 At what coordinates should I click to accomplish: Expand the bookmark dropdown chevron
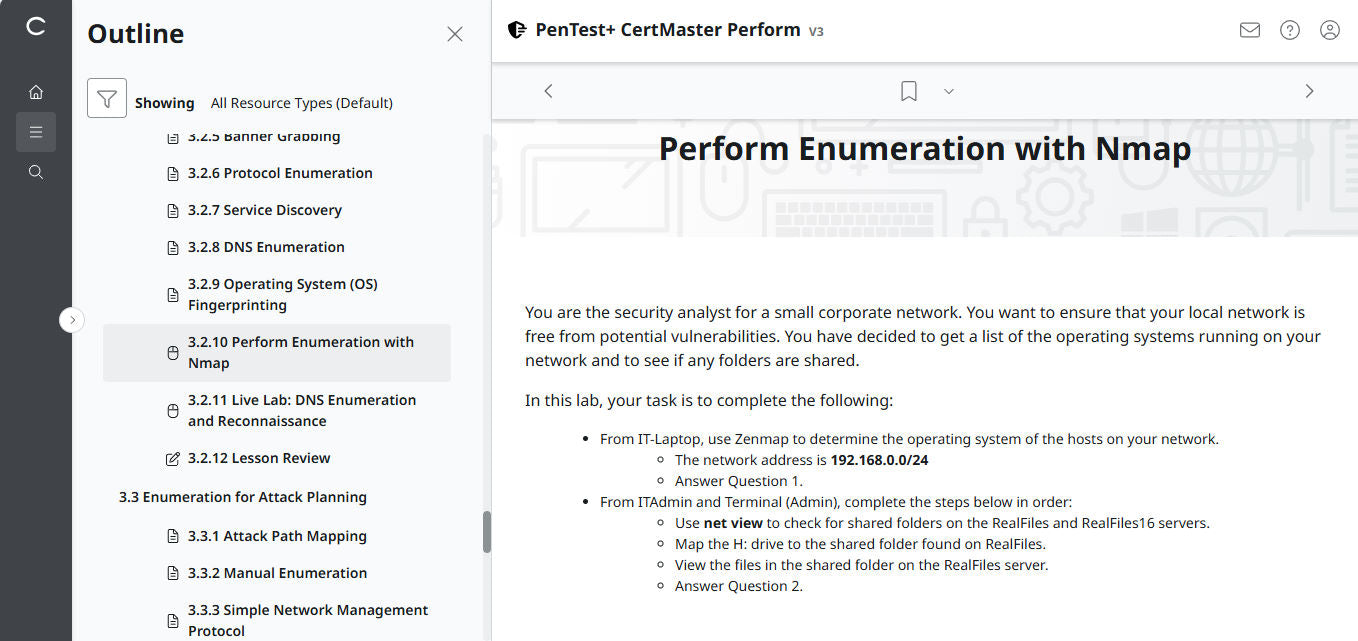[949, 91]
